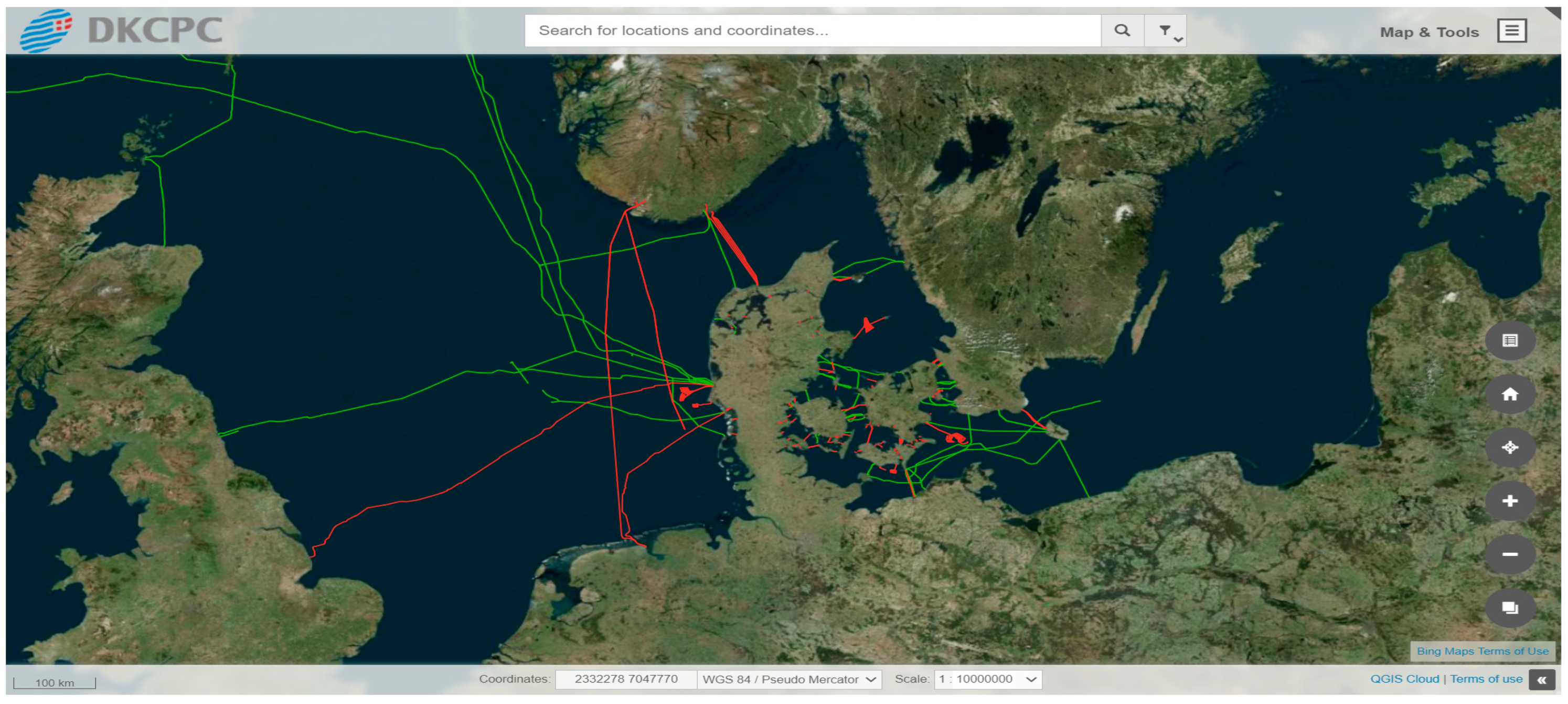This screenshot has height=704, width=1568.
Task: Click the DKCPC logo
Action: pyautogui.click(x=122, y=30)
